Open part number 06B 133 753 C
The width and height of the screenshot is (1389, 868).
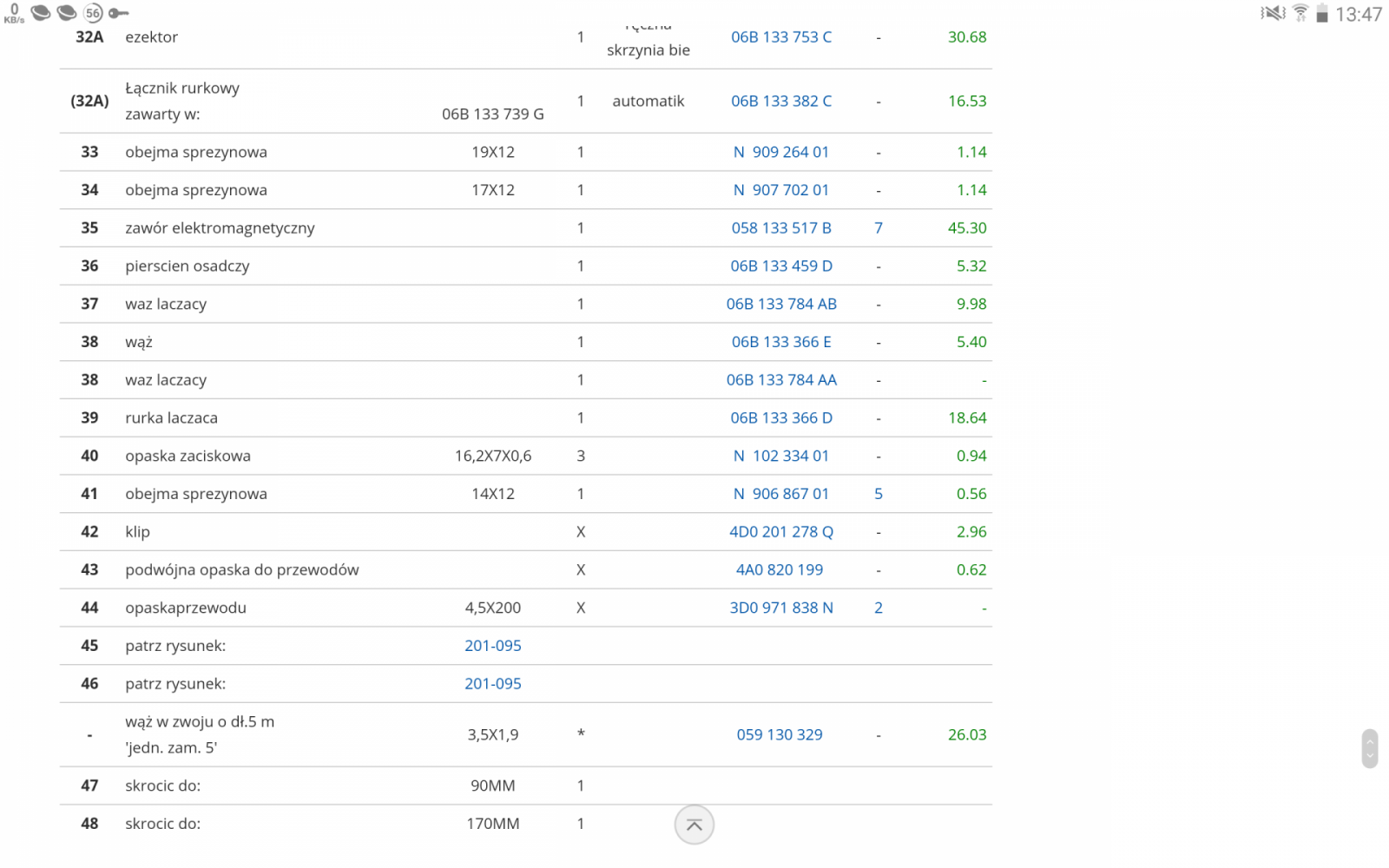click(781, 37)
